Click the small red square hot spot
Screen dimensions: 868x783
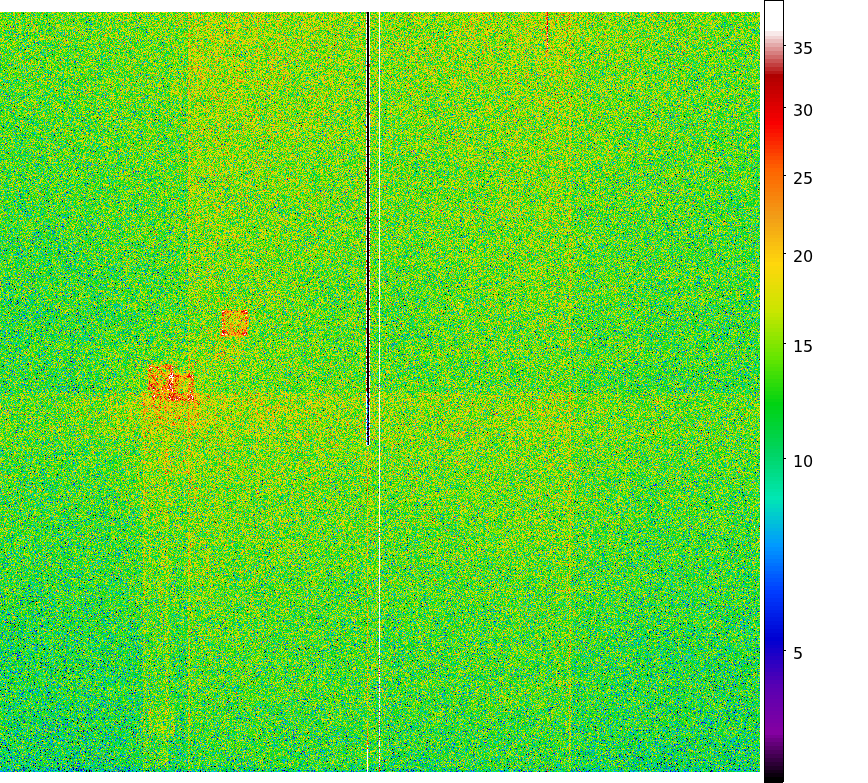click(x=235, y=323)
